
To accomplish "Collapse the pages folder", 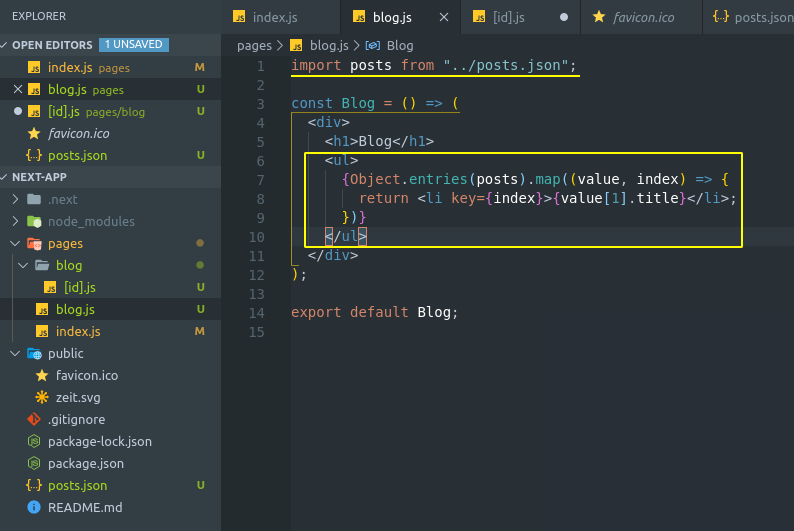I will 15,243.
